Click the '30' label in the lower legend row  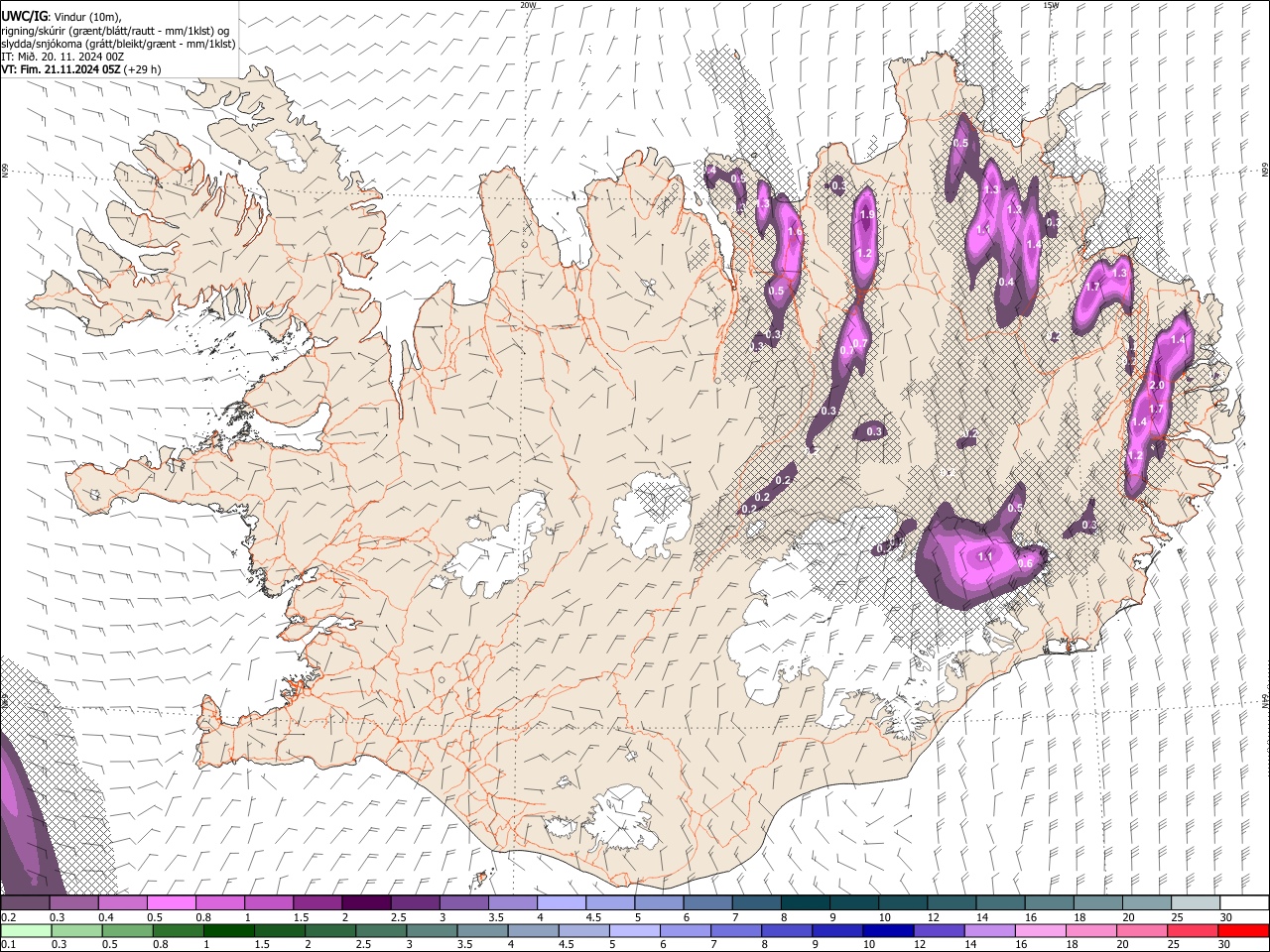(x=1226, y=944)
